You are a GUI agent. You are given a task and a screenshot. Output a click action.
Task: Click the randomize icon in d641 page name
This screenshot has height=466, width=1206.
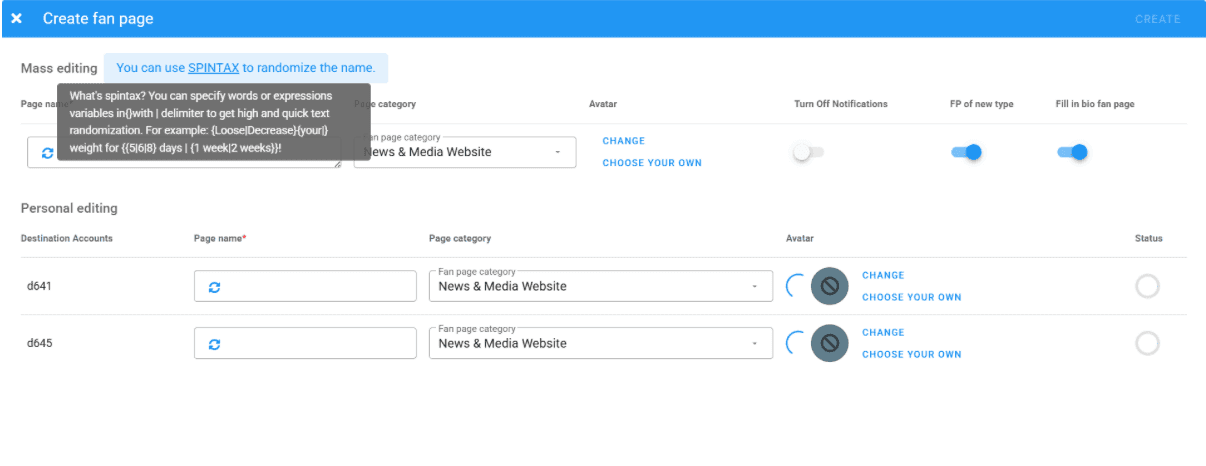click(214, 287)
